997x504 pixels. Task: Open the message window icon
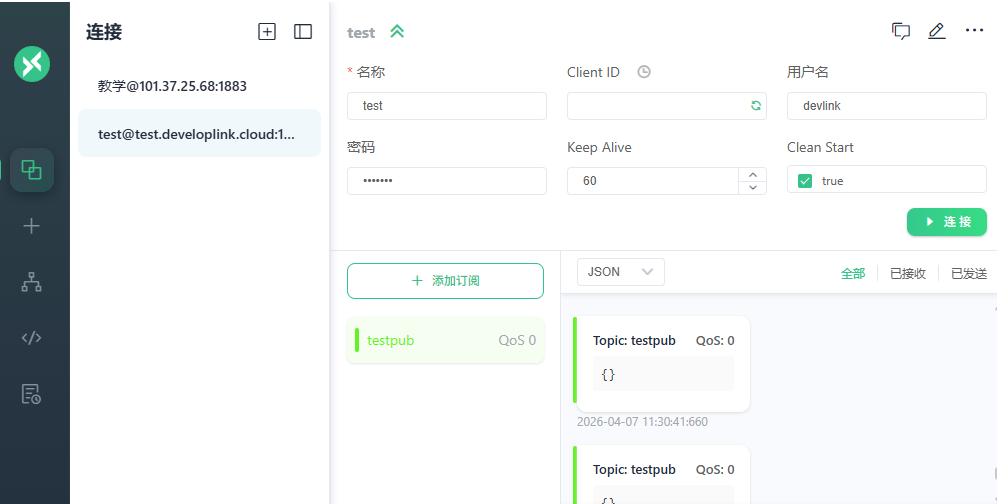pyautogui.click(x=901, y=31)
